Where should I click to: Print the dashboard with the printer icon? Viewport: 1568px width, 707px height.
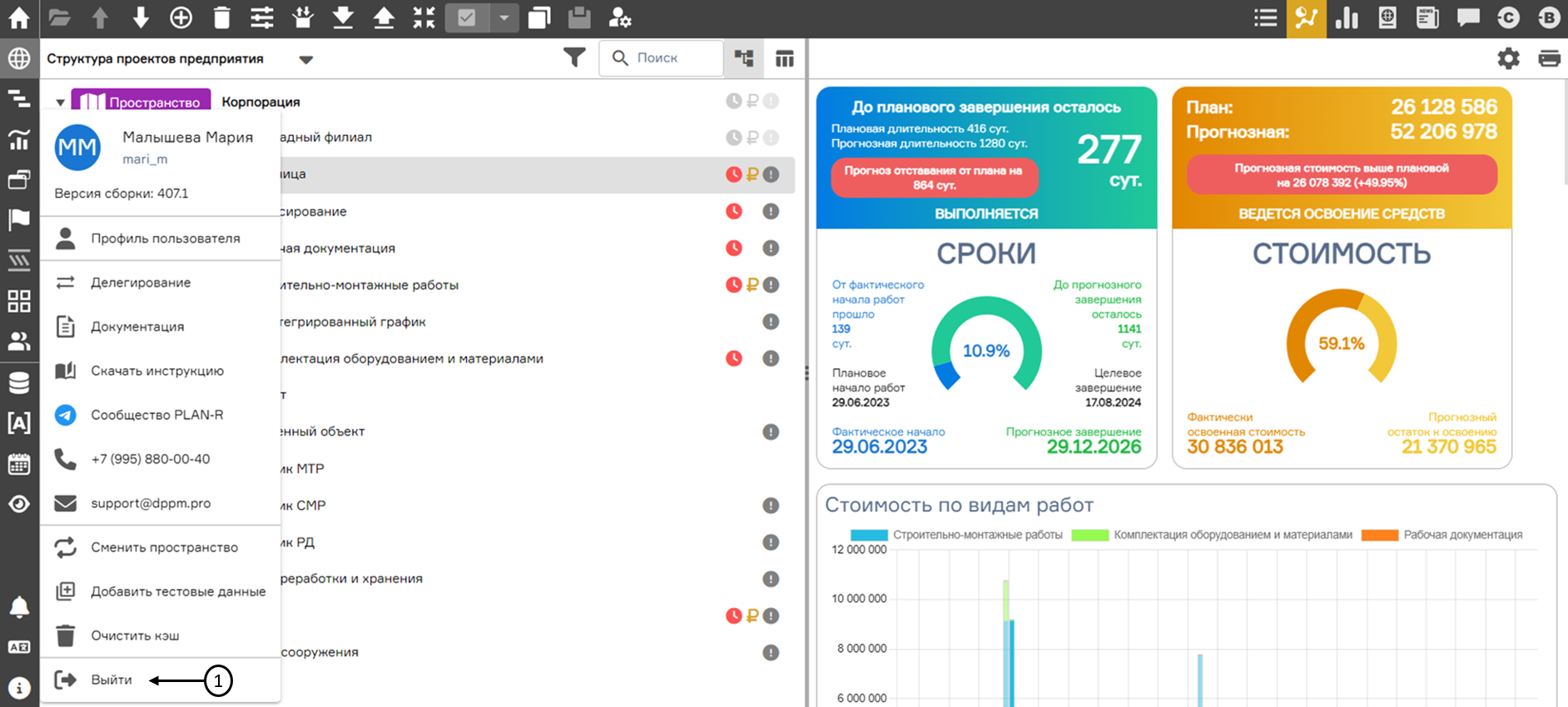click(x=1549, y=58)
